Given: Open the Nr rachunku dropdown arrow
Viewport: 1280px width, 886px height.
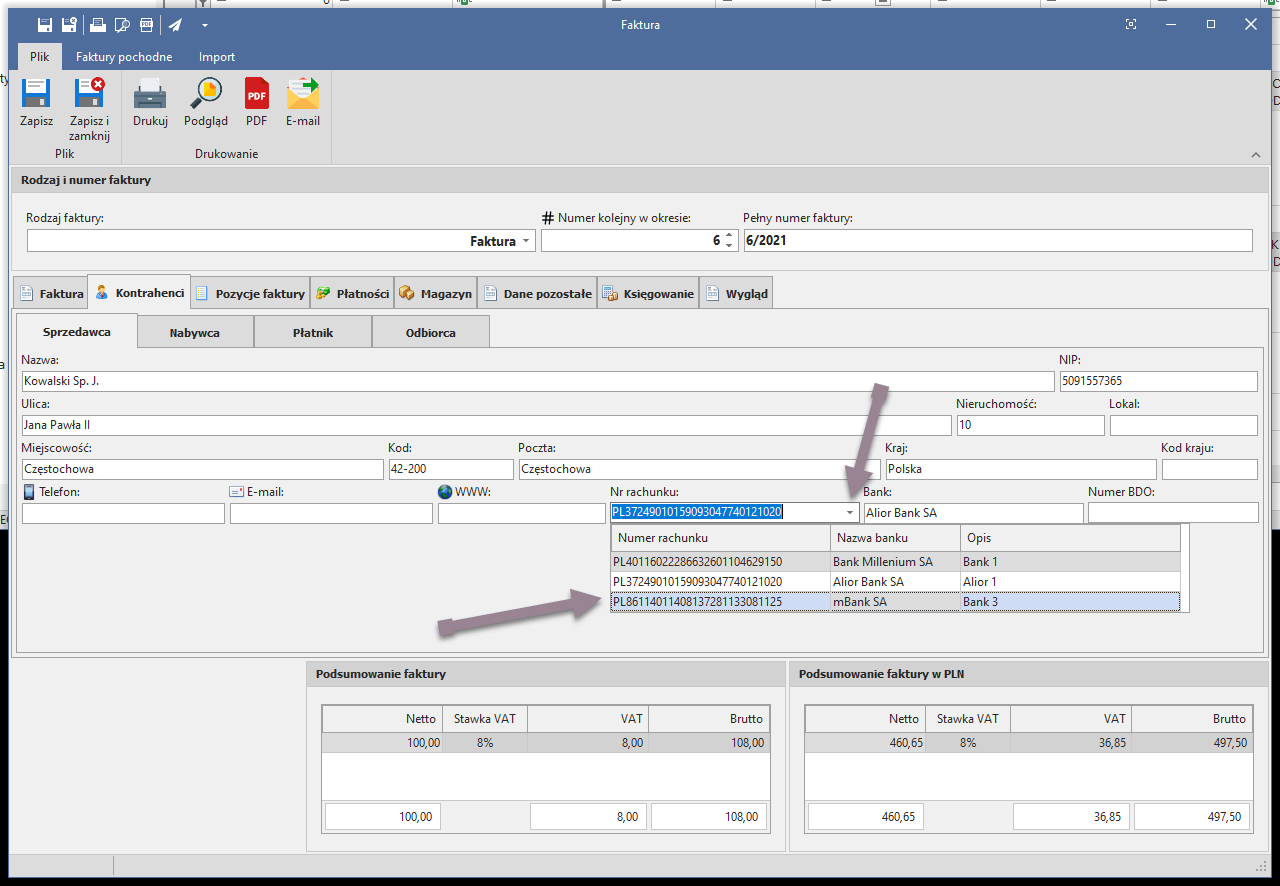Looking at the screenshot, I should click(850, 513).
